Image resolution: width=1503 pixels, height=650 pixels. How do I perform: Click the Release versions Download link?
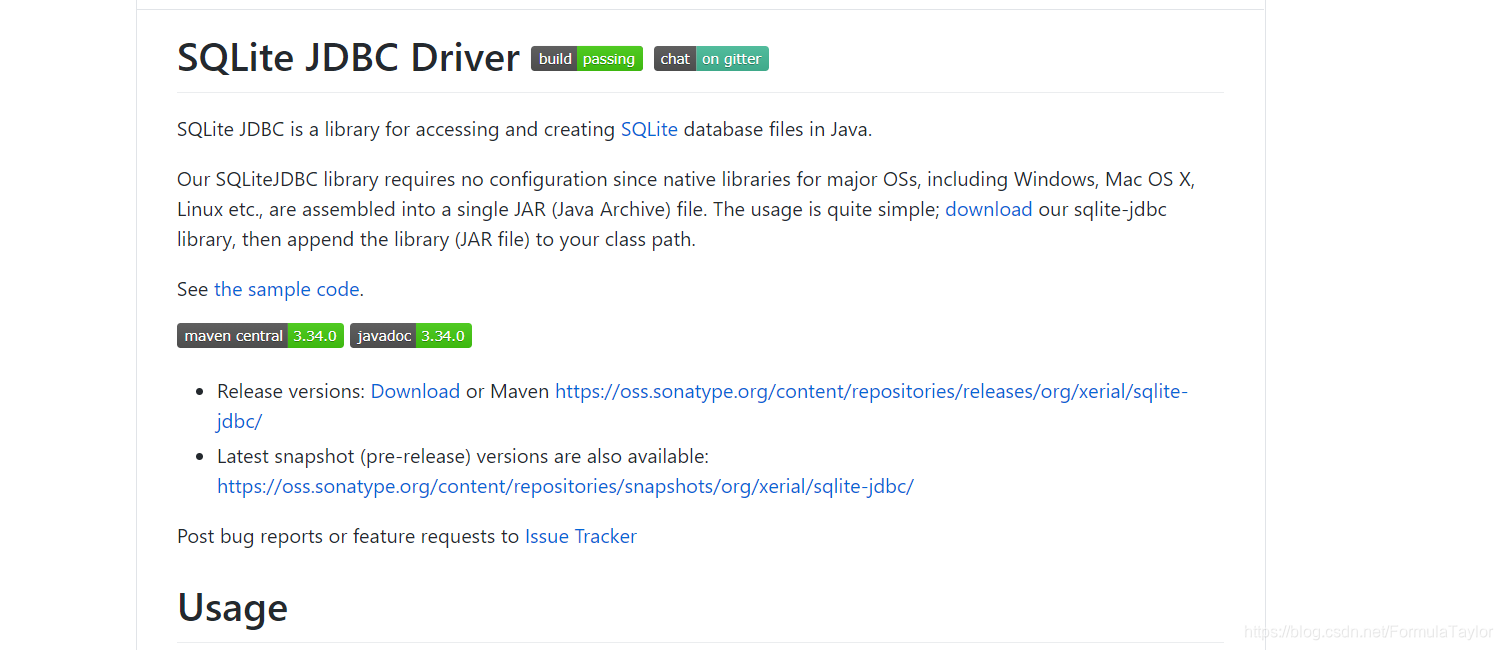pos(415,391)
